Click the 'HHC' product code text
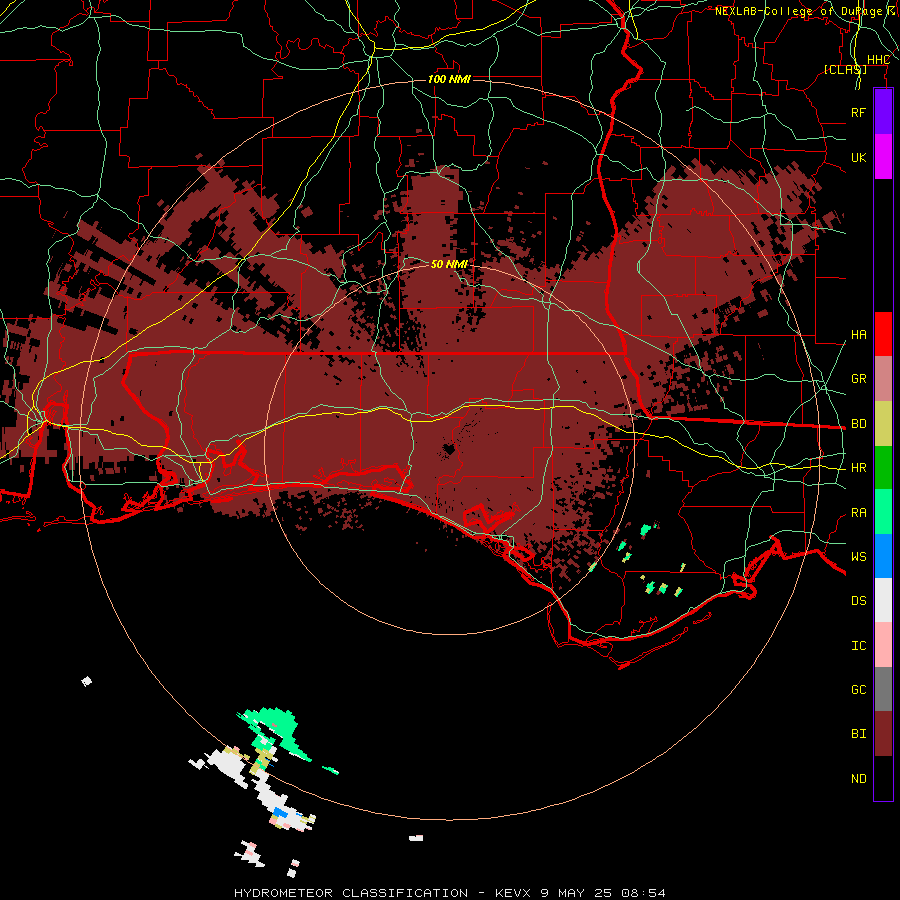 (878, 60)
